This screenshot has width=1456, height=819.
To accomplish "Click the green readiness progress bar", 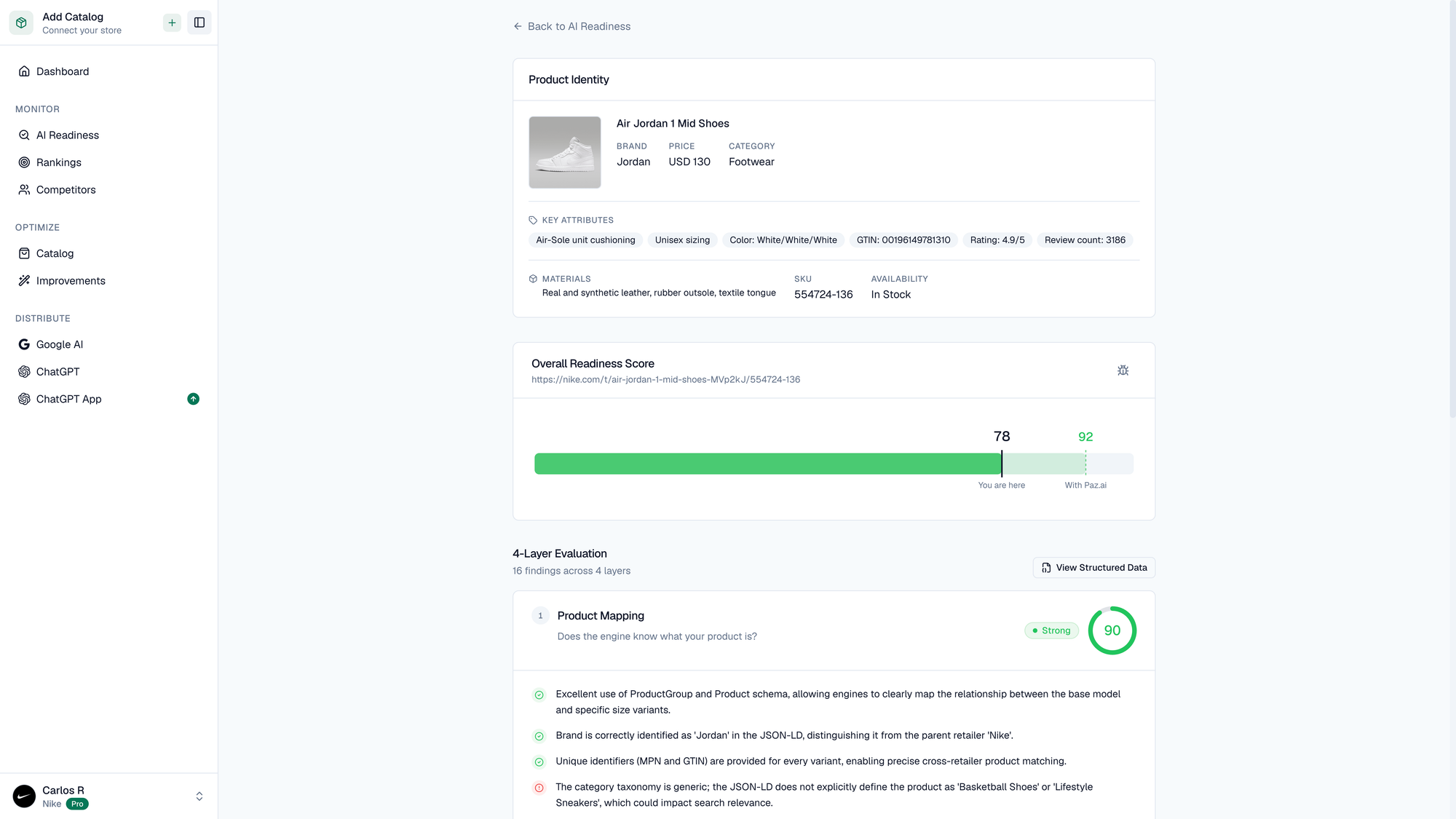I will pos(768,464).
